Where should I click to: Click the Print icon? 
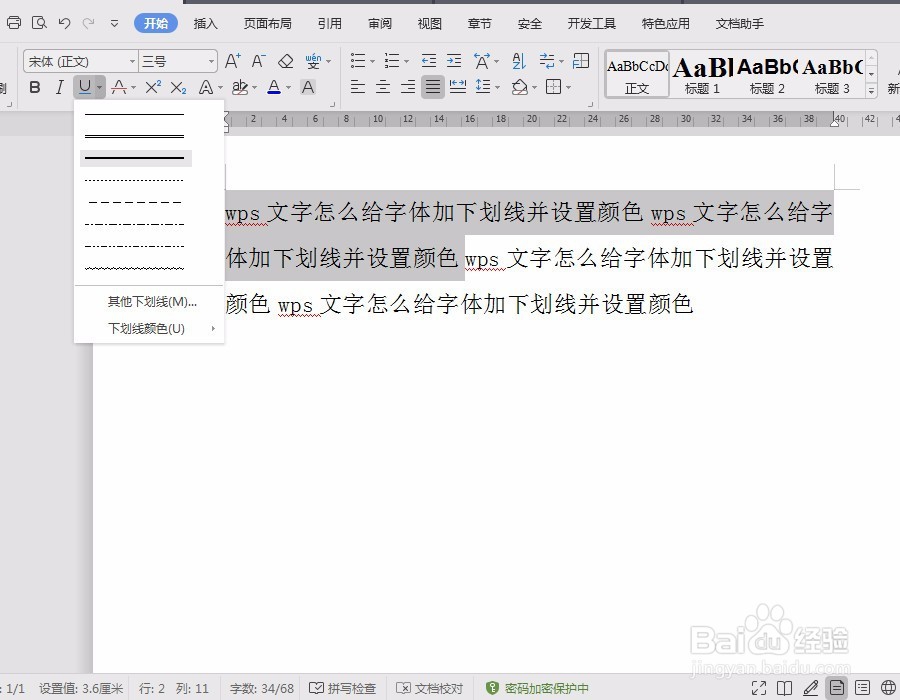click(x=14, y=23)
